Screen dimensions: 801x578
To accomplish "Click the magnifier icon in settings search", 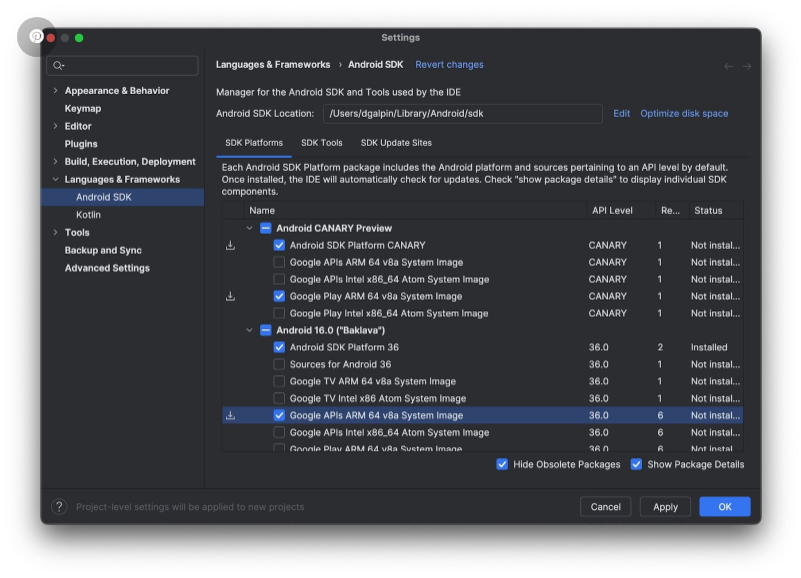I will click(59, 66).
